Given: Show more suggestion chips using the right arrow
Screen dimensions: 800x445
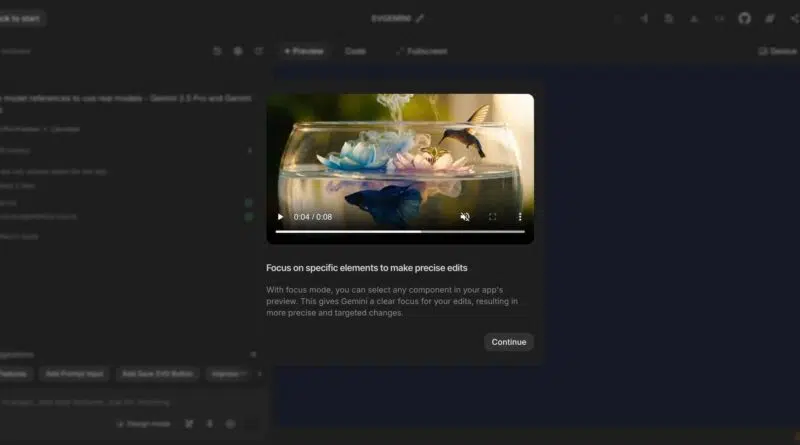Looking at the screenshot, I should pyautogui.click(x=259, y=374).
